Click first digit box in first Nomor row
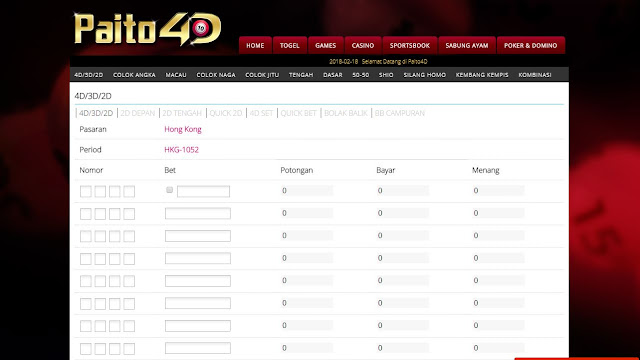Viewport: 640px width, 360px height. click(x=86, y=191)
